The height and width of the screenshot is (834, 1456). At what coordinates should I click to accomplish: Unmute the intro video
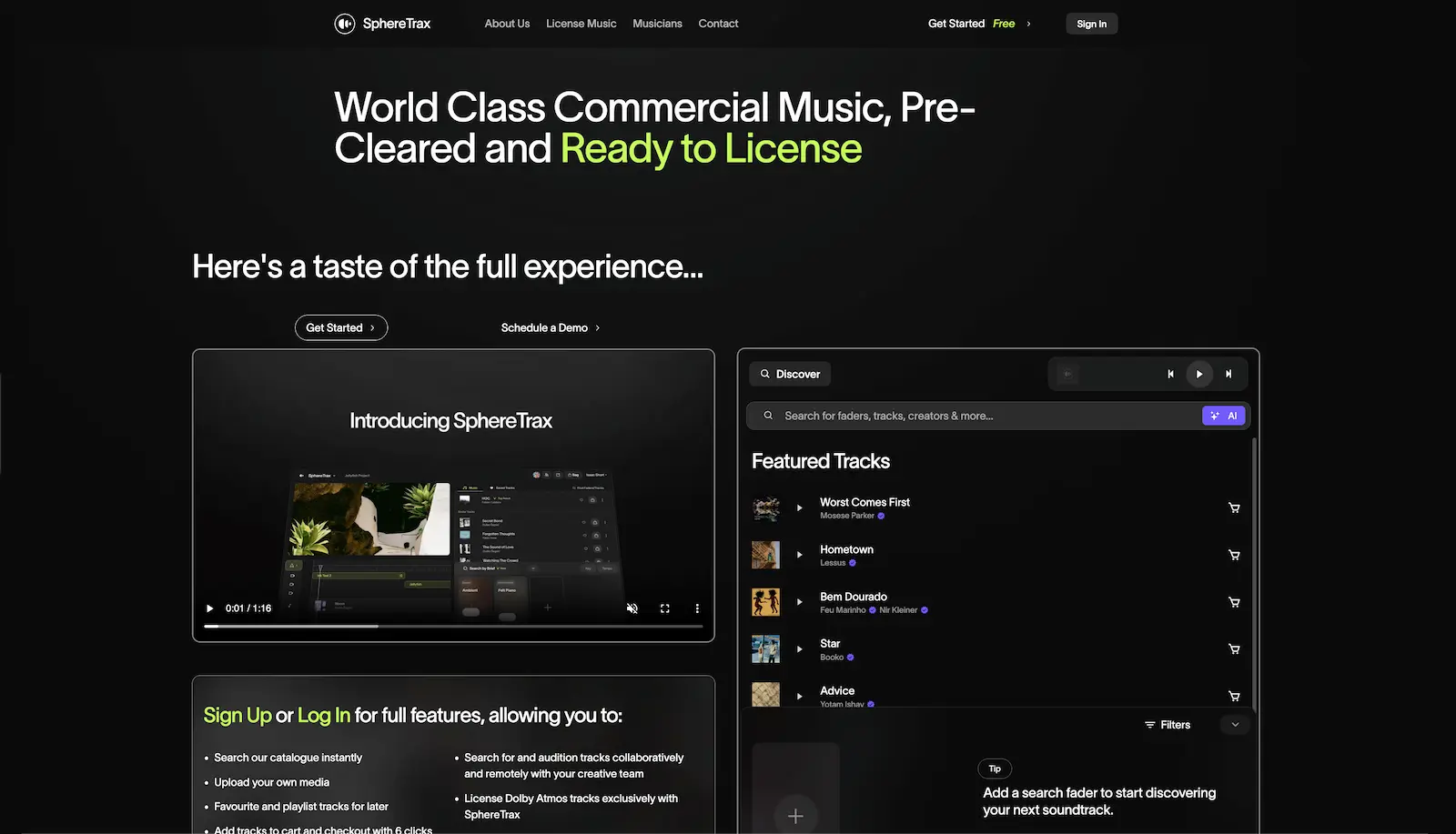tap(632, 608)
